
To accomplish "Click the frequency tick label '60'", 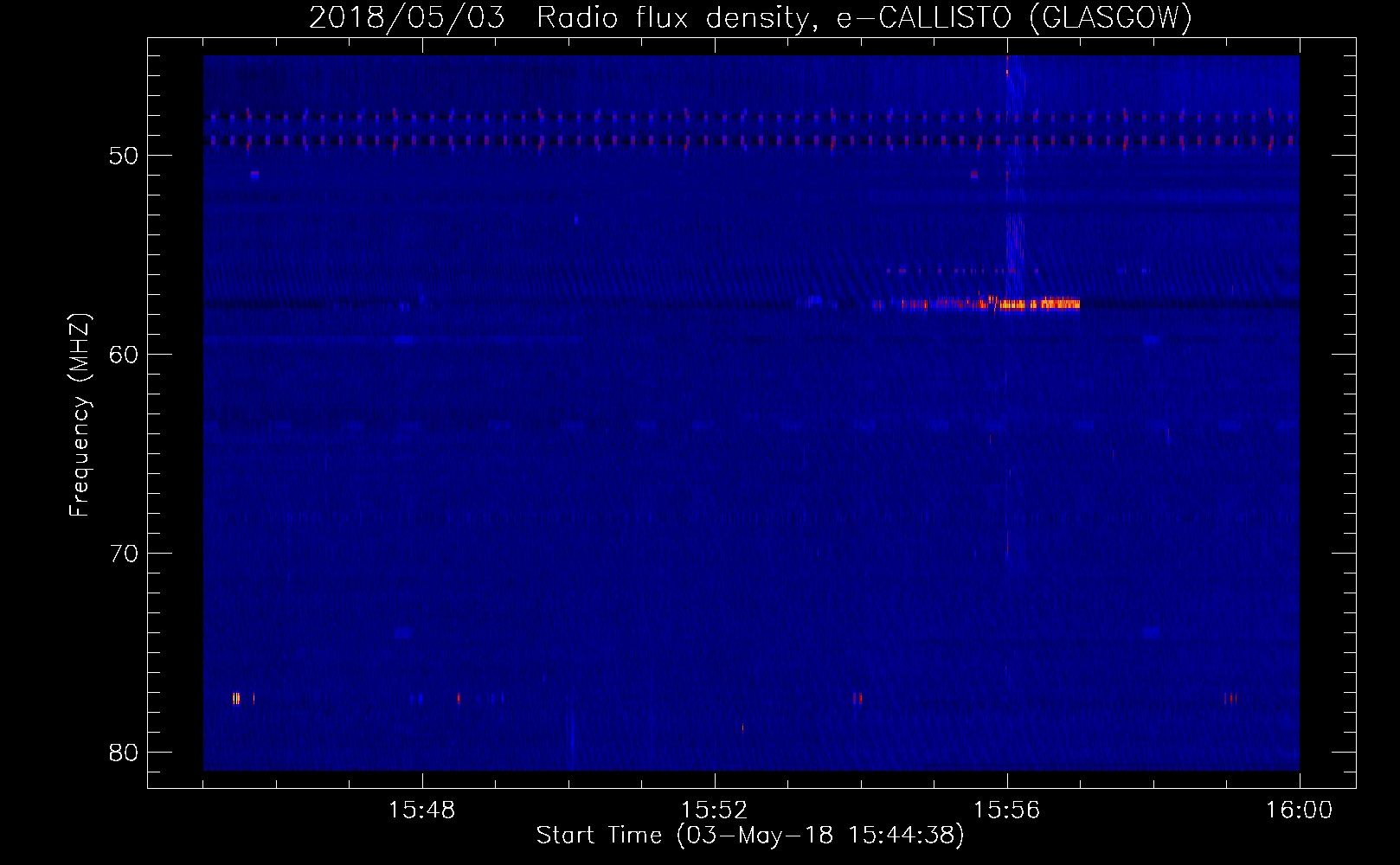I will [124, 355].
